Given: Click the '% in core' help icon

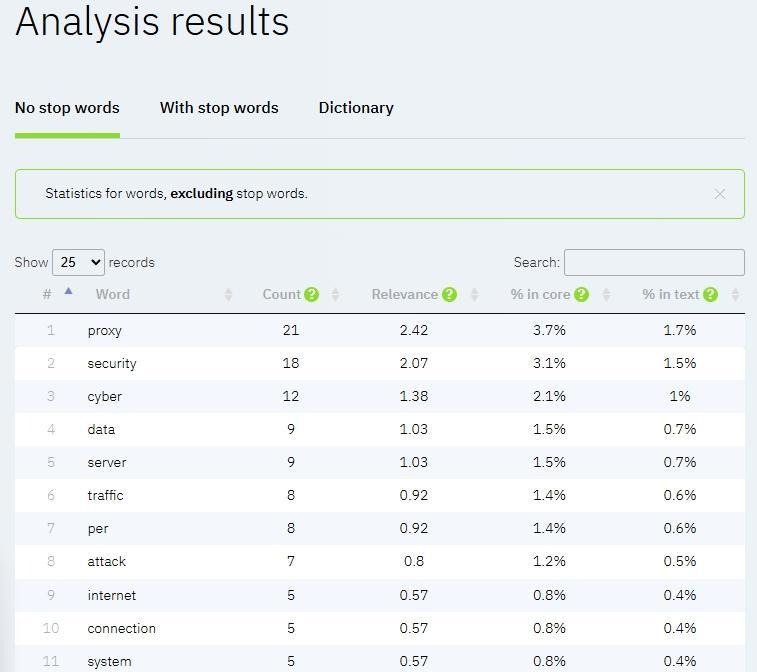Looking at the screenshot, I should (x=581, y=294).
